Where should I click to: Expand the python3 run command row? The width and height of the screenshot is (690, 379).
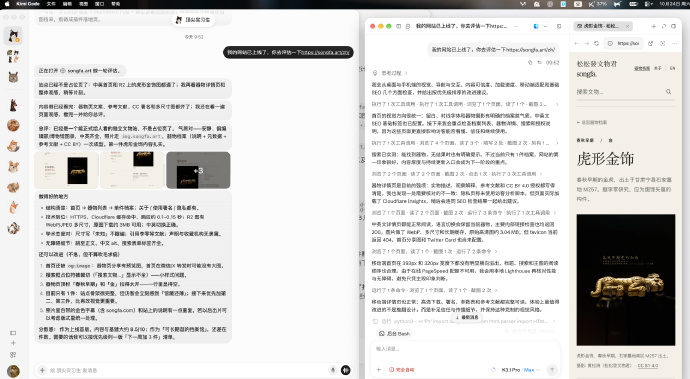click(x=465, y=321)
